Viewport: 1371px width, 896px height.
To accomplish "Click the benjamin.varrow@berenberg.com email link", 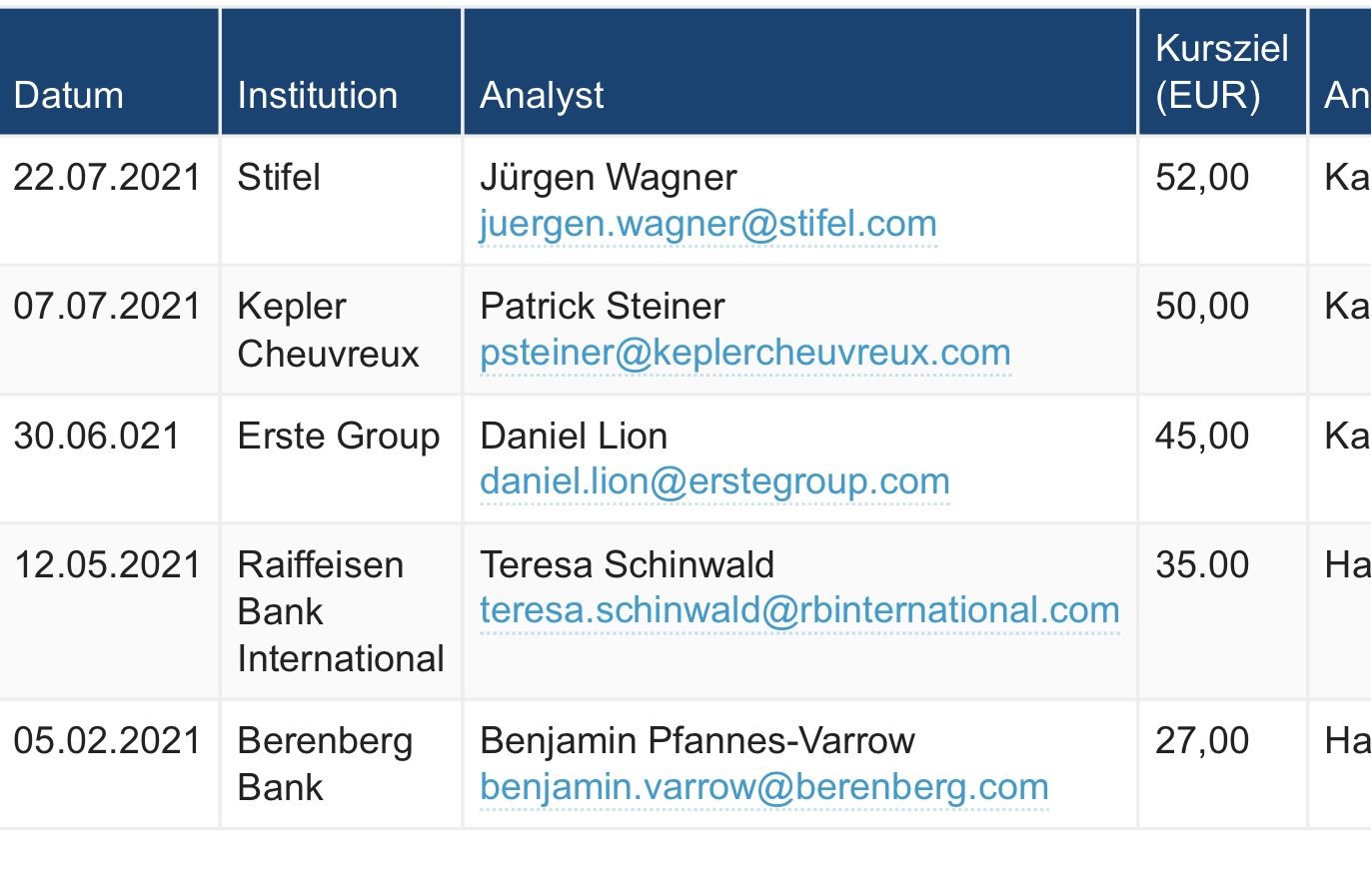I will pos(763,787).
